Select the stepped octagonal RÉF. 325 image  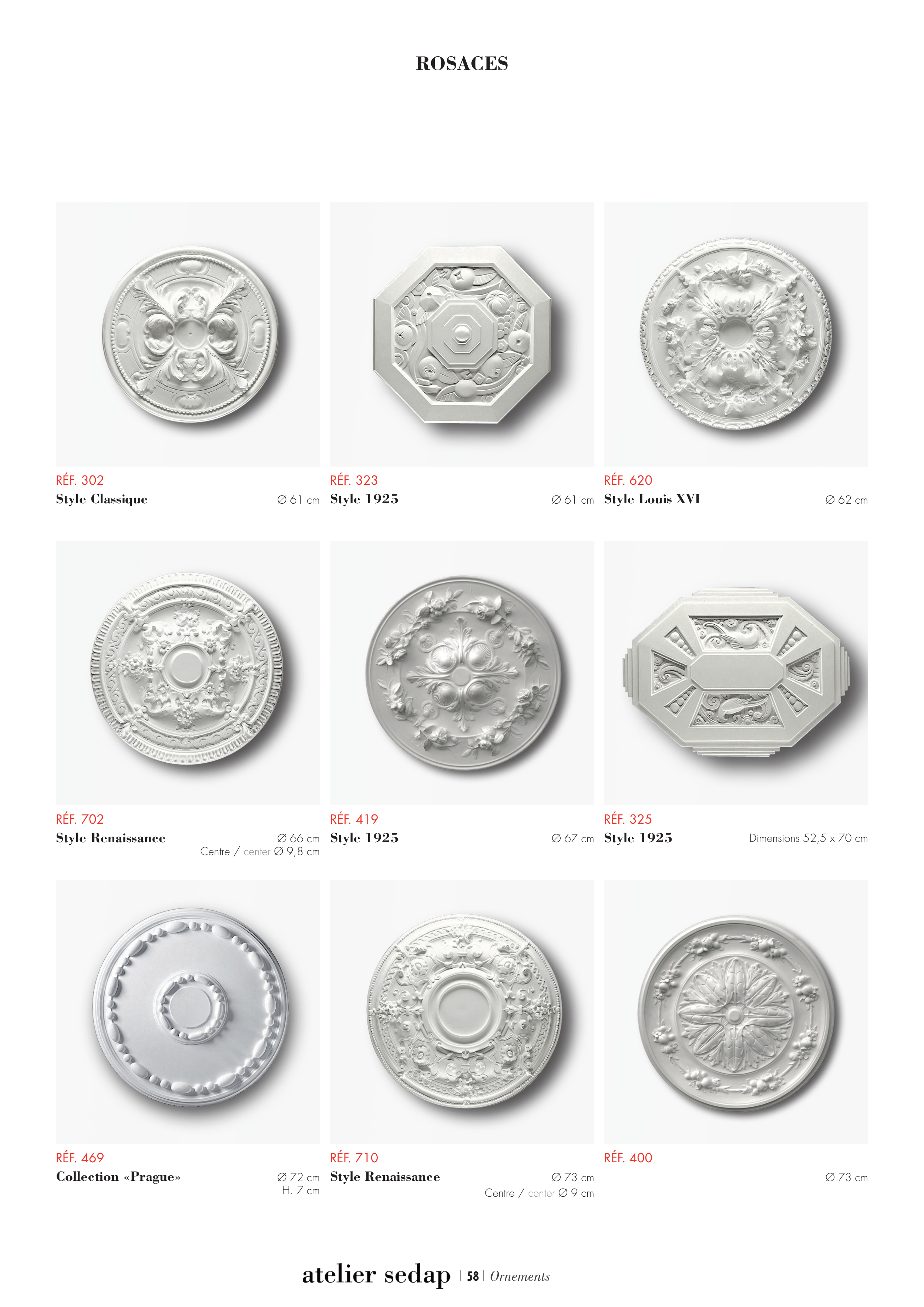coord(736,673)
